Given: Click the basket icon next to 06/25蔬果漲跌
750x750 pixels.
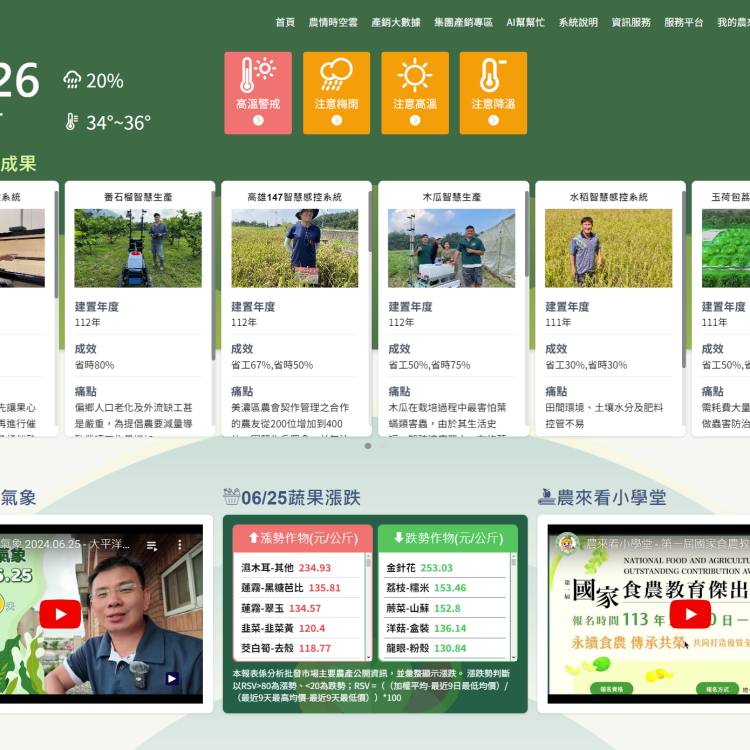Looking at the screenshot, I should tap(232, 496).
